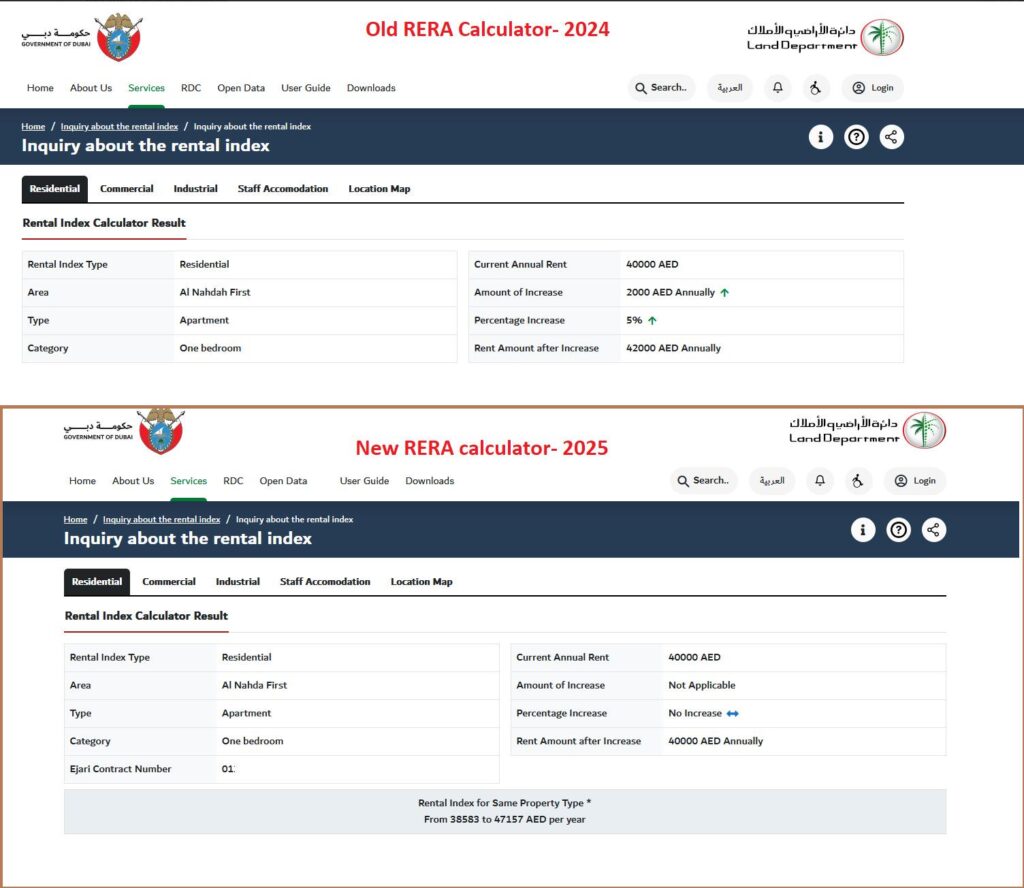This screenshot has height=888, width=1024.
Task: Click underlined rental index breadcrumb in 2025 page
Action: [161, 520]
